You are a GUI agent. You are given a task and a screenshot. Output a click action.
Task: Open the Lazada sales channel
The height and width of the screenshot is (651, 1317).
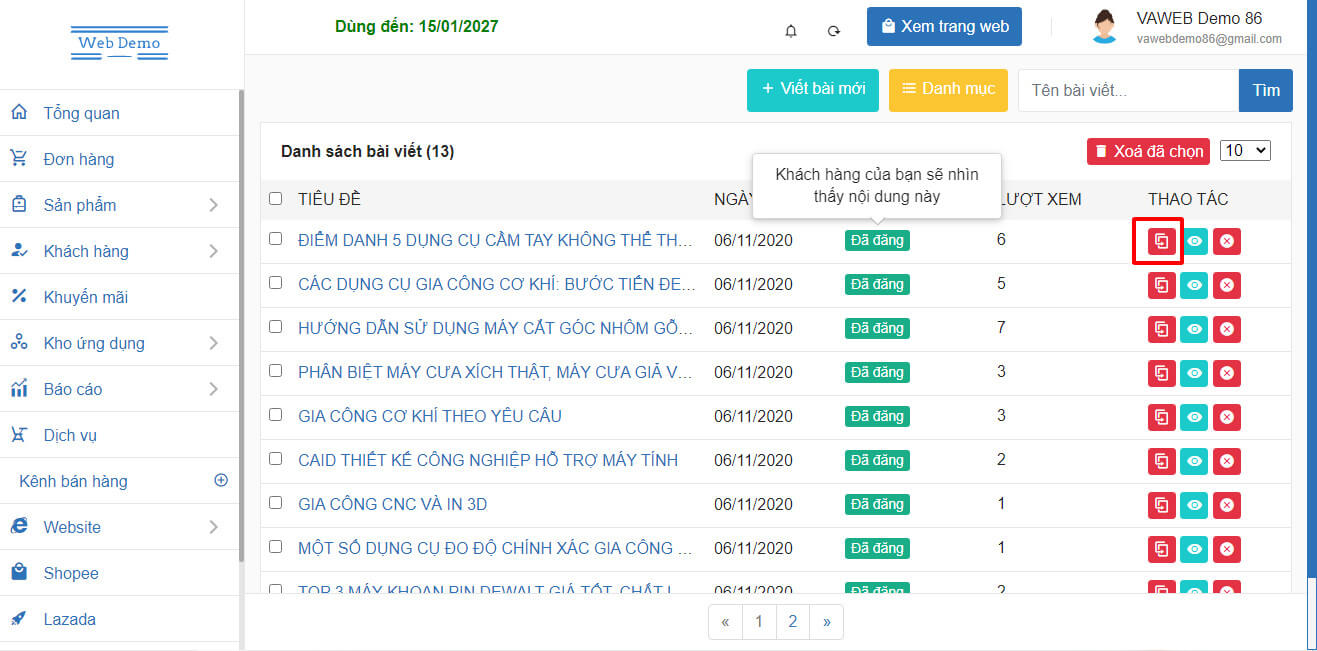[x=69, y=619]
